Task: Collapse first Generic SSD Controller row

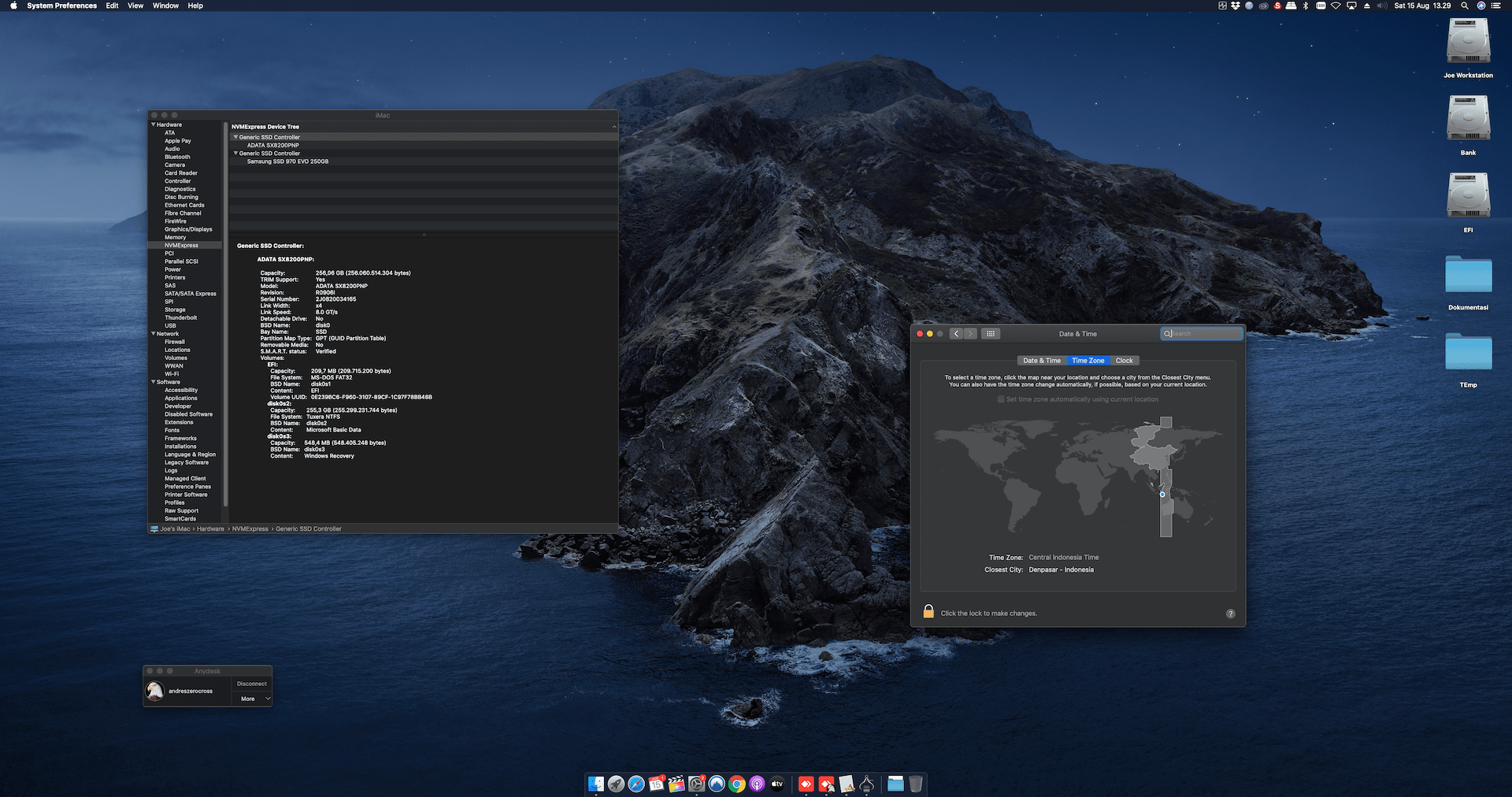Action: (235, 137)
